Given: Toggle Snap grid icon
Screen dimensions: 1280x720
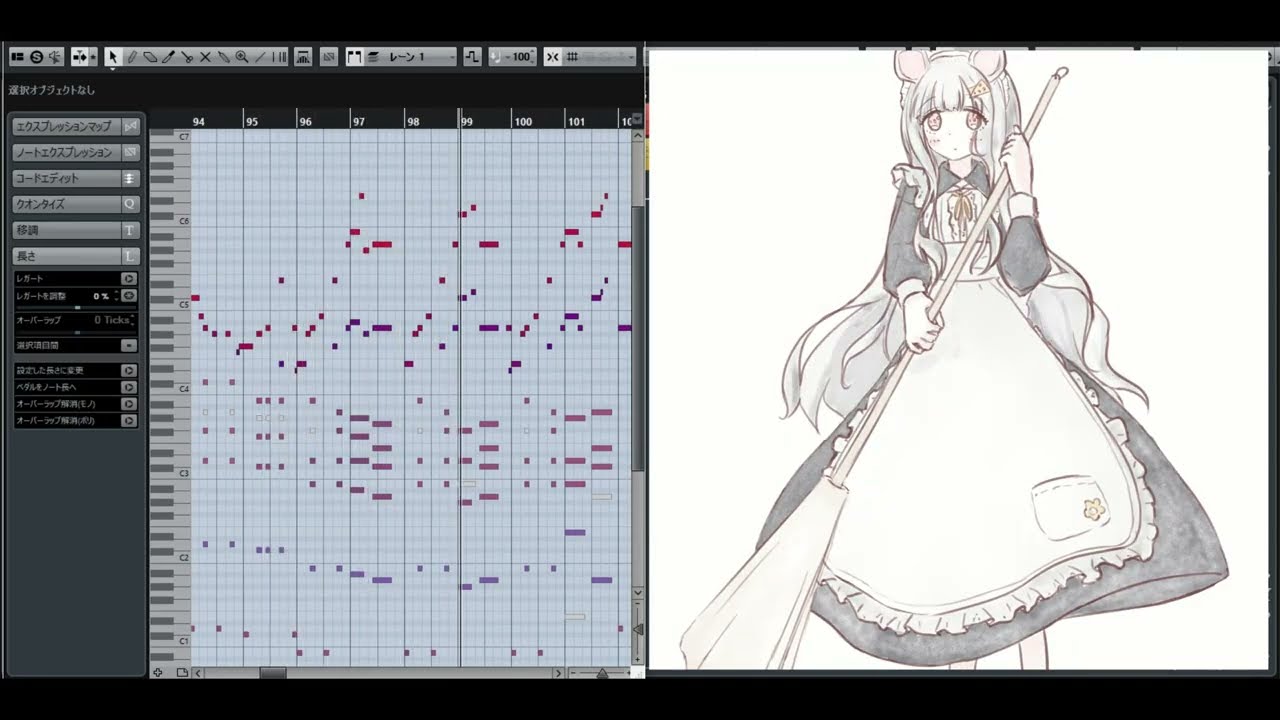Looking at the screenshot, I should [x=572, y=57].
